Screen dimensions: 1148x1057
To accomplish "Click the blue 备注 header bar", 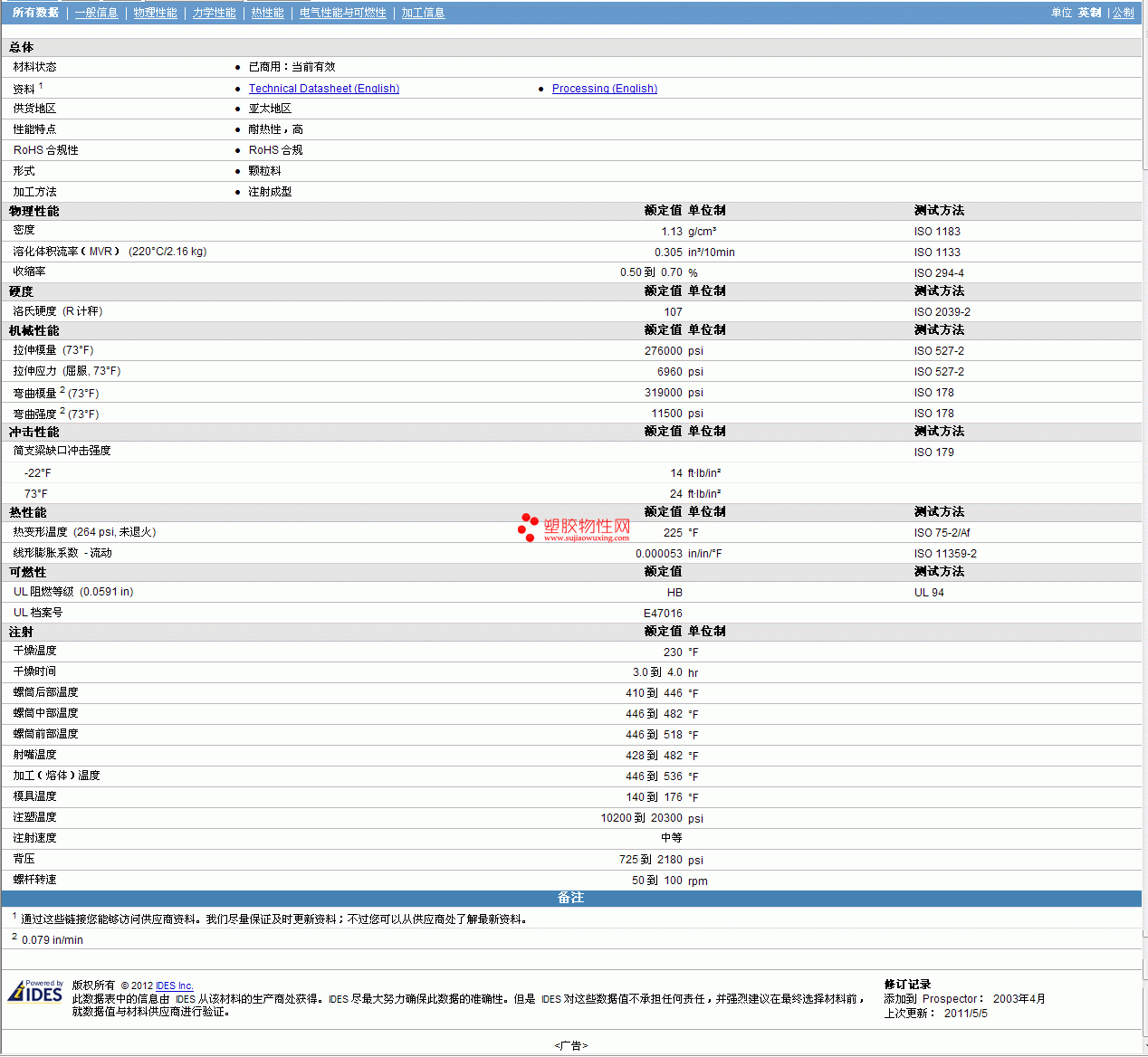I will coord(570,898).
